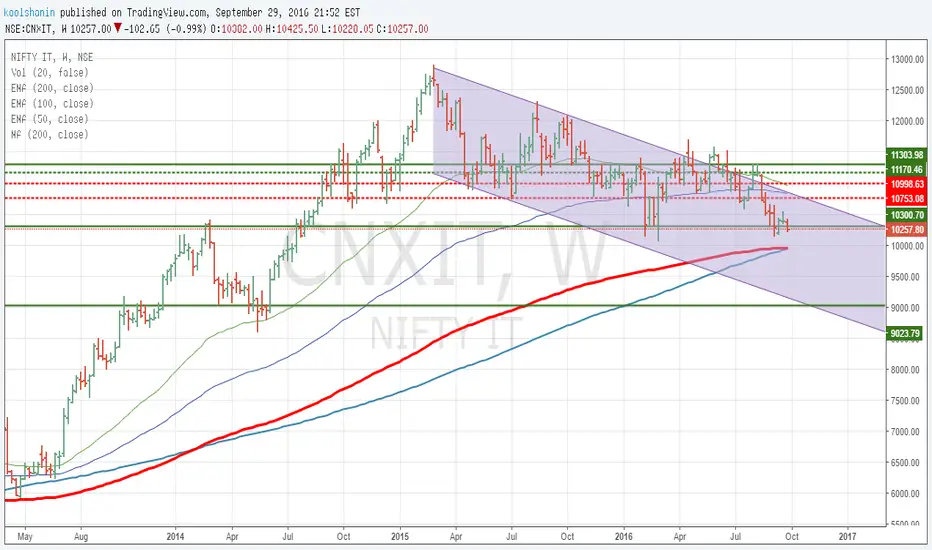Viewport: 932px width, 550px height.
Task: Click the 12000.00 price axis tick
Action: tap(908, 121)
